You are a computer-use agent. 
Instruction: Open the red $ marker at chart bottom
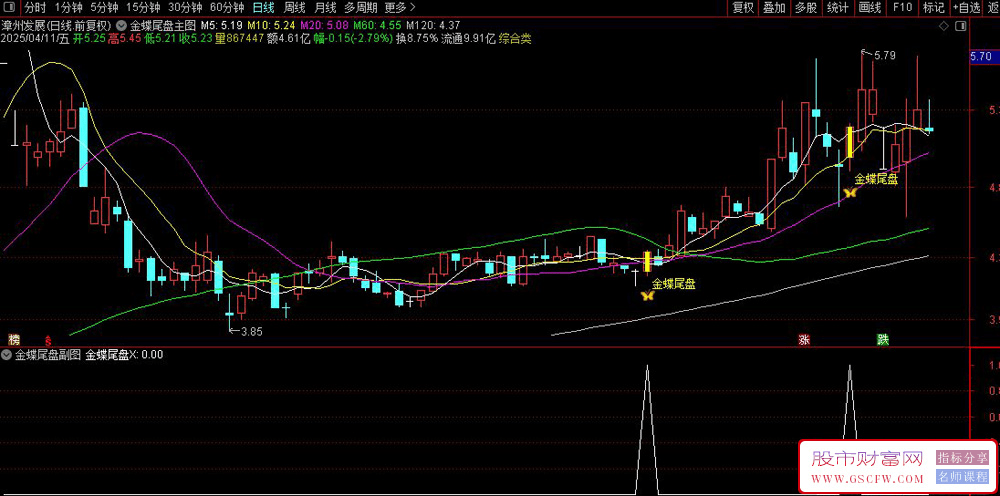click(x=47, y=340)
